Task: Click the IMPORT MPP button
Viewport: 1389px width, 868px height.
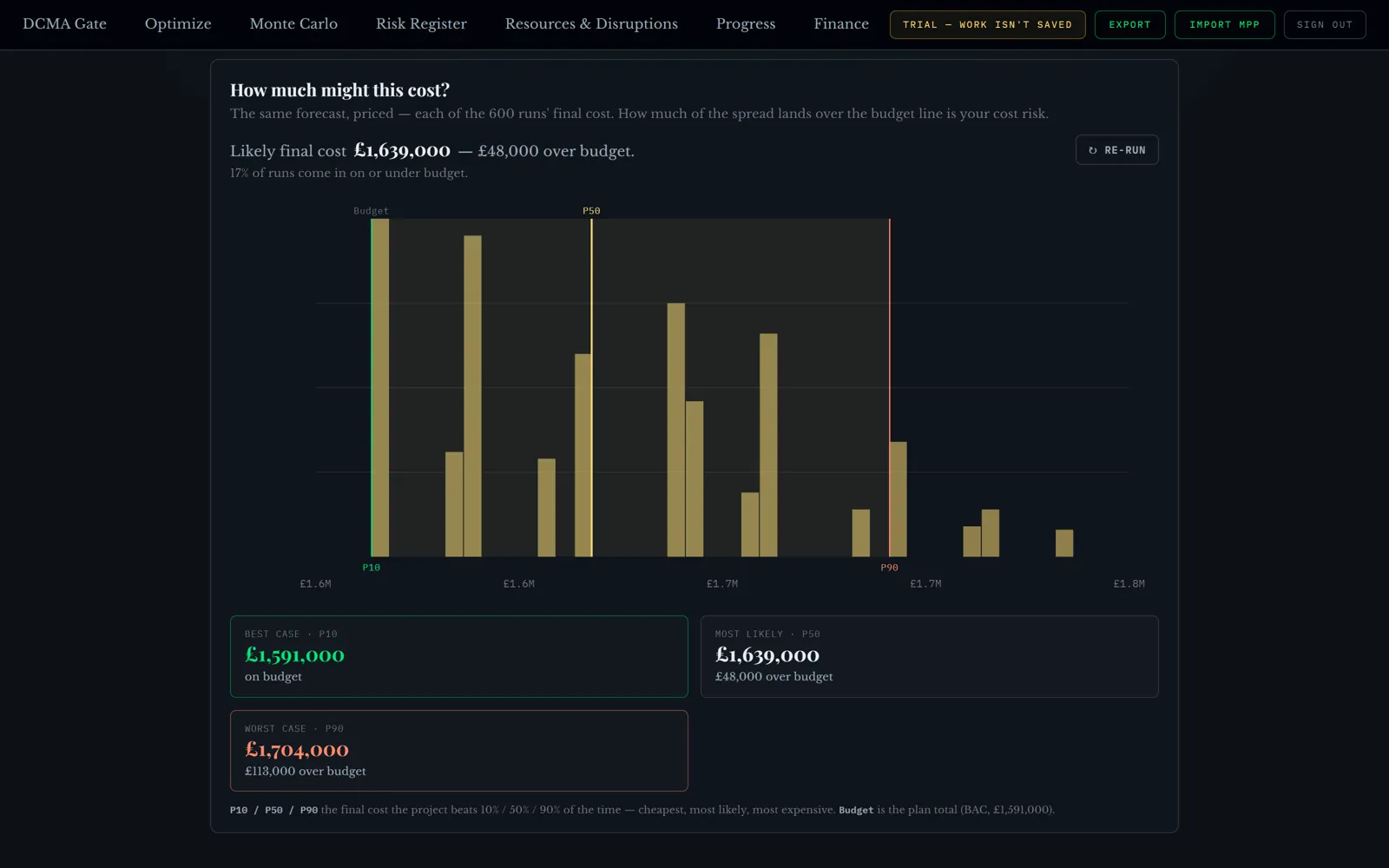Action: [1224, 24]
